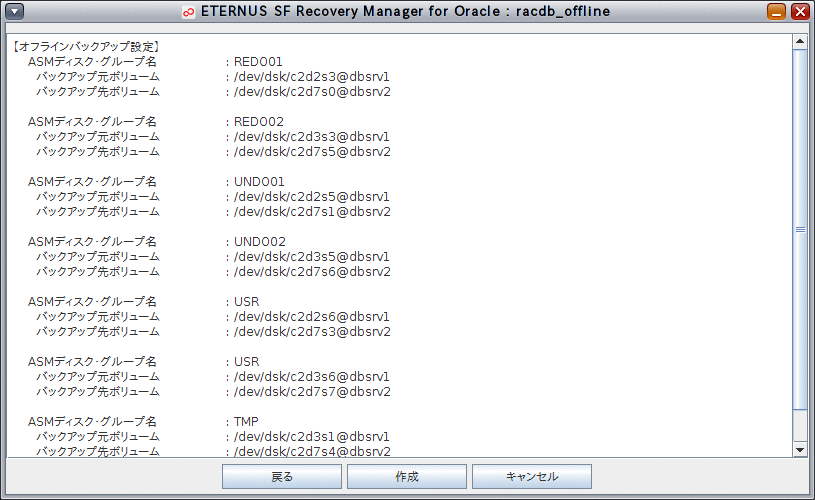
Task: Click destination volume /dev/dsk/c2d7s5@dbsrv2
Action: point(312,152)
